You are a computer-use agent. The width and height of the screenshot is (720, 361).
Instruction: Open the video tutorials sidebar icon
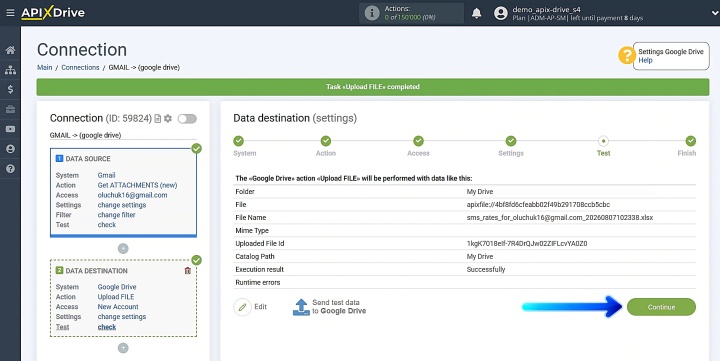[10, 129]
